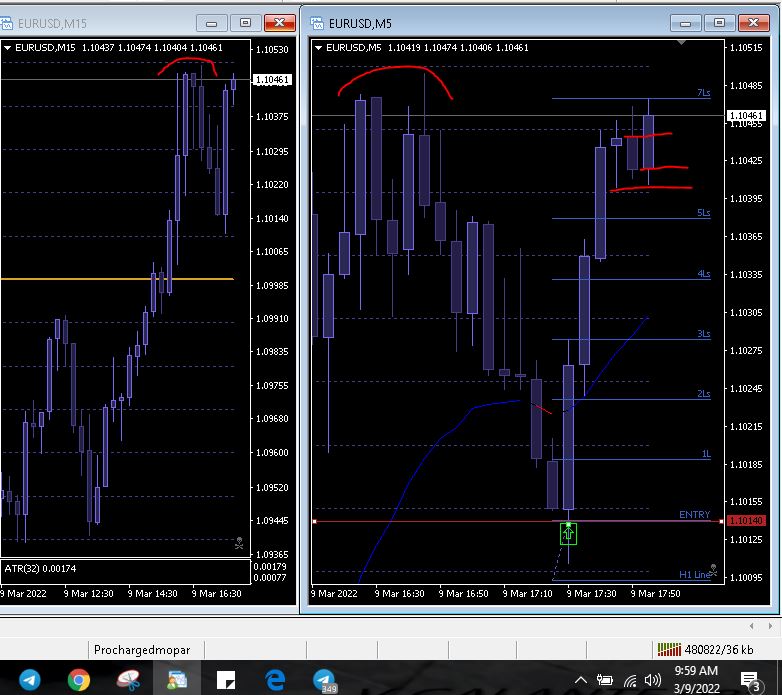Click the 2Ls level label
Image resolution: width=782 pixels, height=695 pixels.
[x=703, y=394]
